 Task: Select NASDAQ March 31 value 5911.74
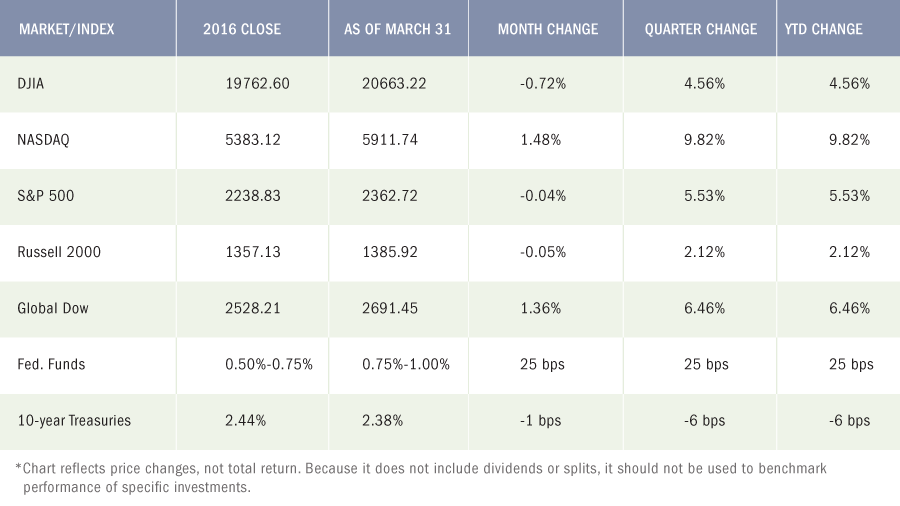point(390,140)
